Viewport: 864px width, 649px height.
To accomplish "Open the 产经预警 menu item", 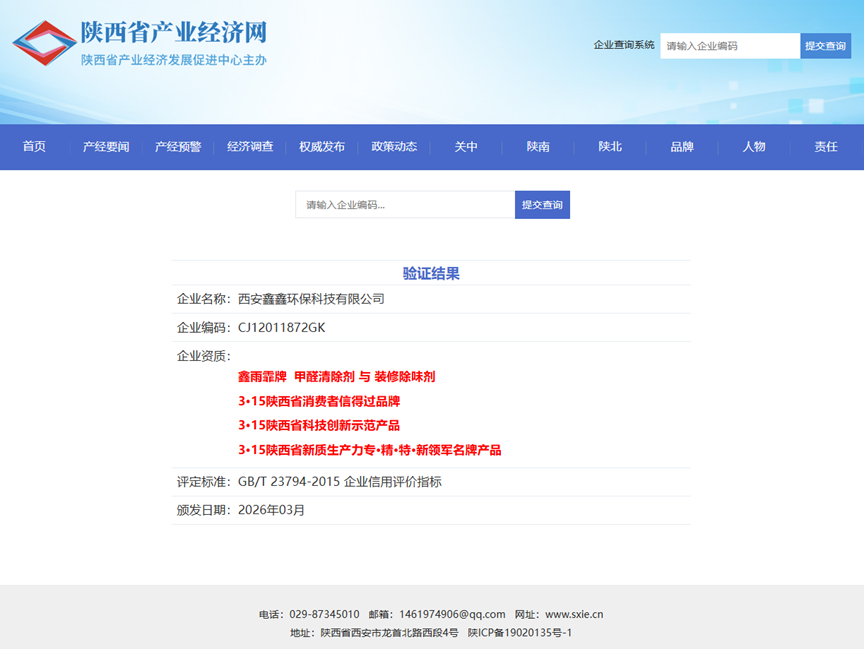I will [178, 147].
